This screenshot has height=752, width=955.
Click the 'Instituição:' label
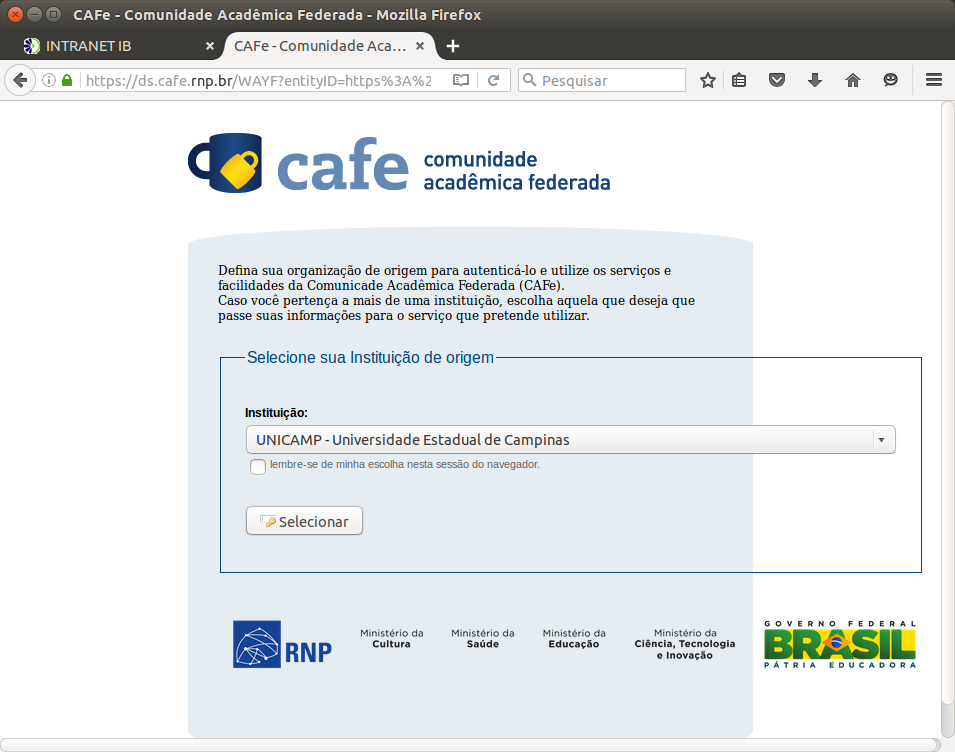(x=276, y=413)
